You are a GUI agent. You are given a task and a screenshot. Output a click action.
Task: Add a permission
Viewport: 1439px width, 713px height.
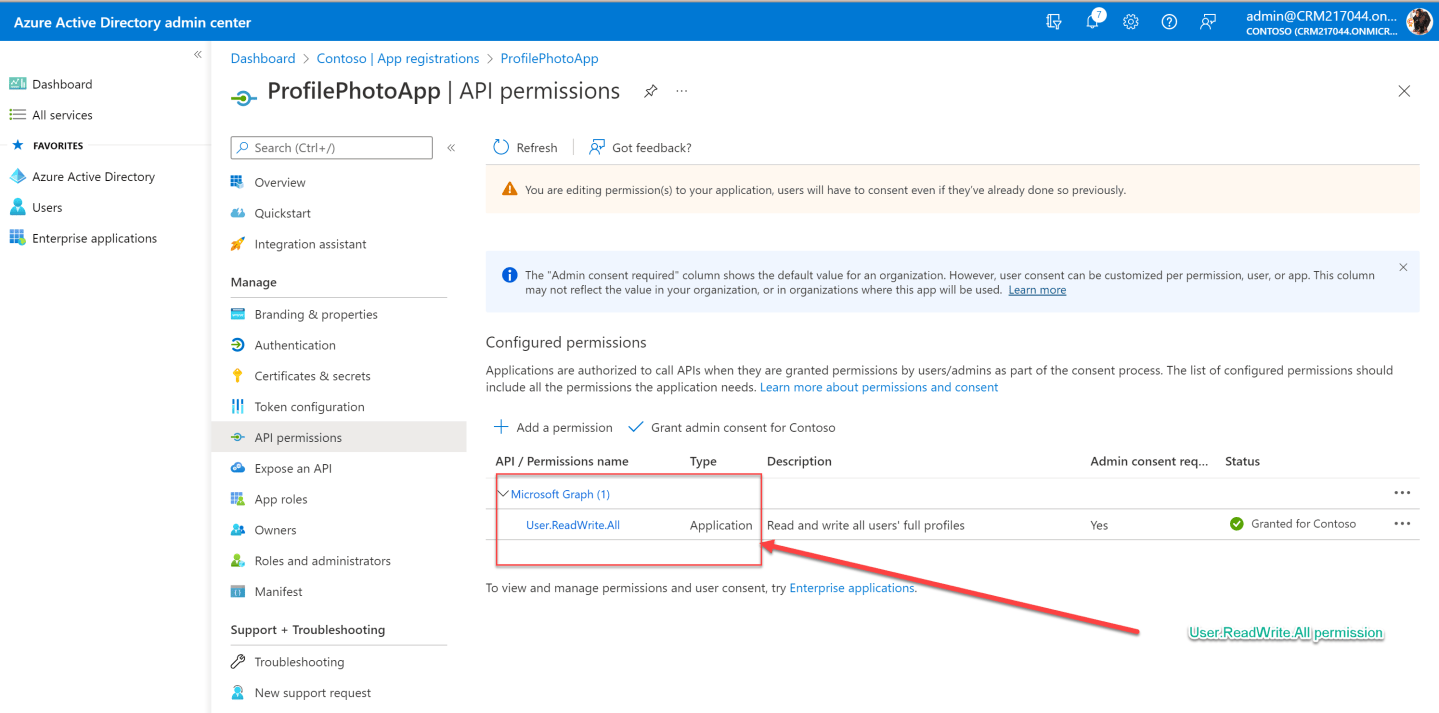point(553,428)
